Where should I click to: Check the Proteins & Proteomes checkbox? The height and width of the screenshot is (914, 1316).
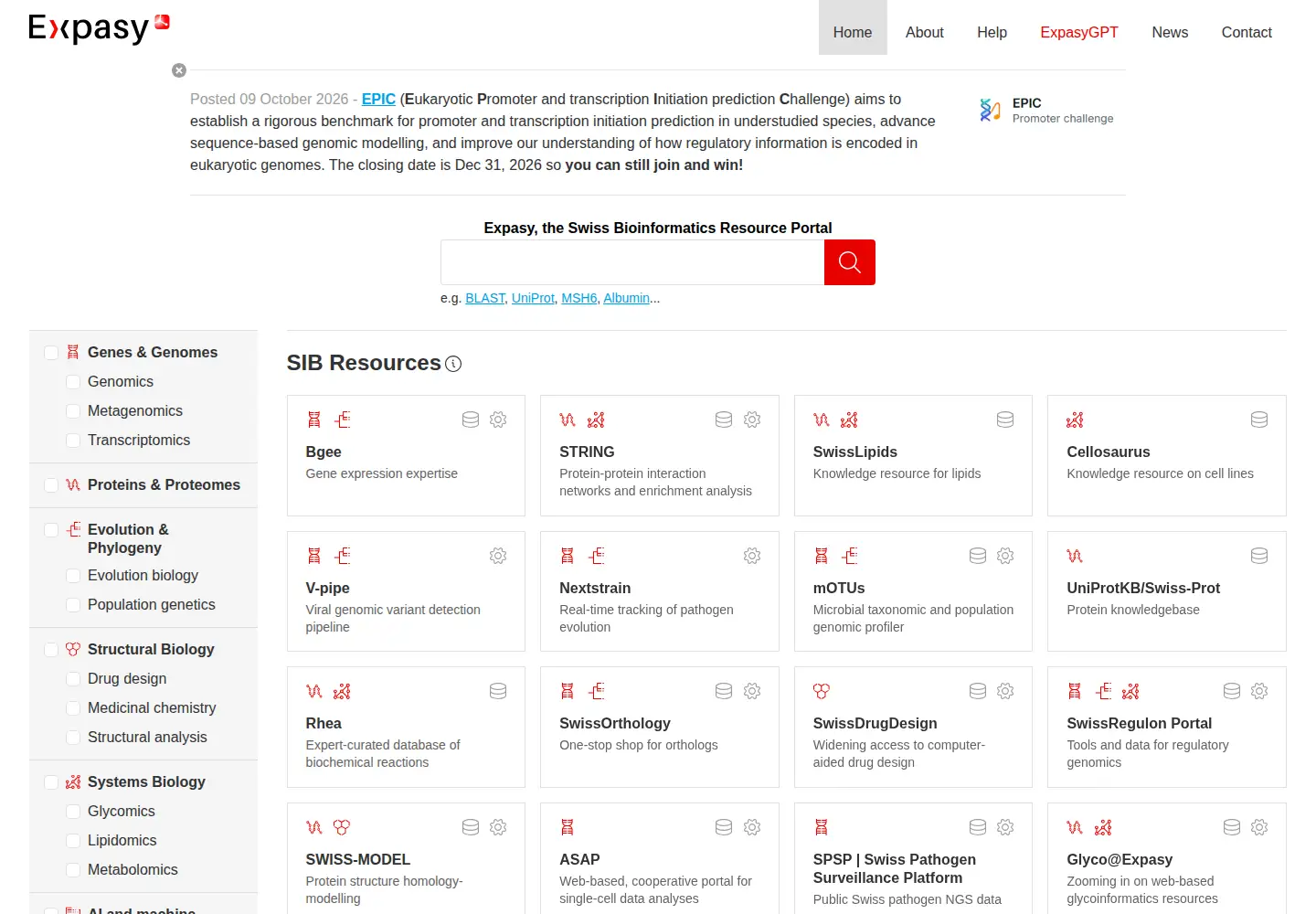coord(51,485)
